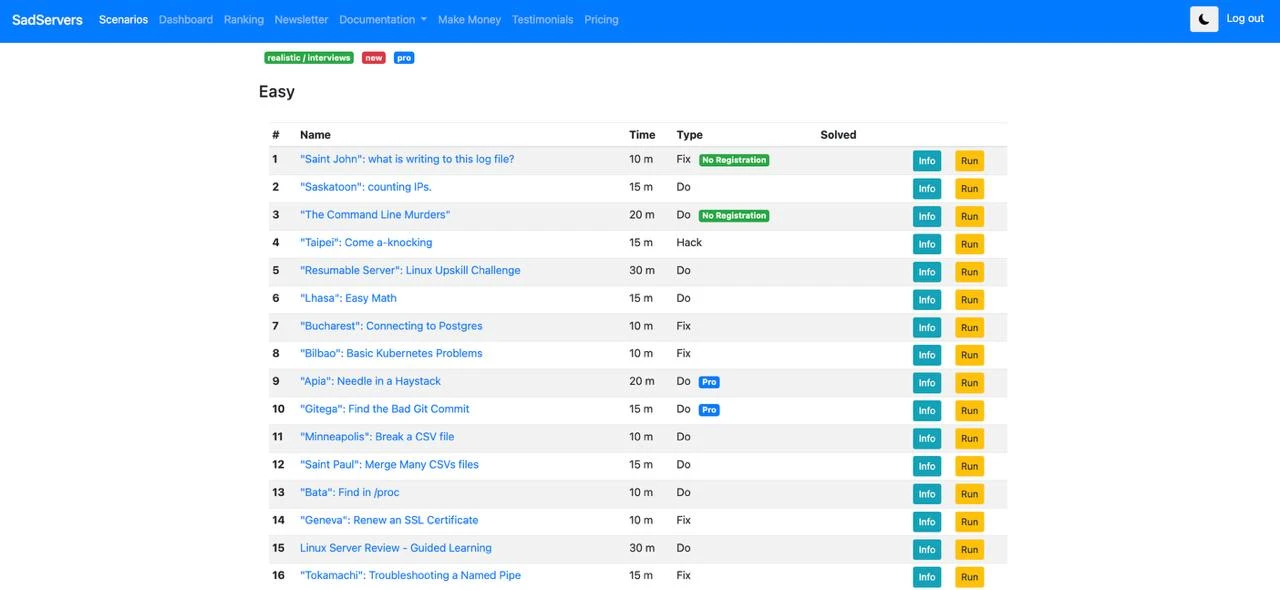
Task: Open "Gitega": Find the Bad Git Commit
Action: 384,409
